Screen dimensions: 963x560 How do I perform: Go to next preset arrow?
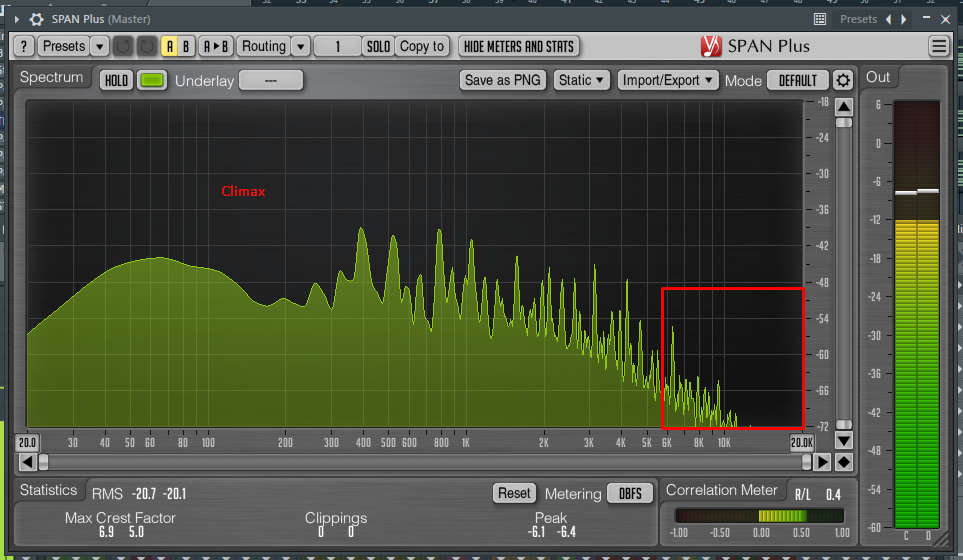(903, 19)
